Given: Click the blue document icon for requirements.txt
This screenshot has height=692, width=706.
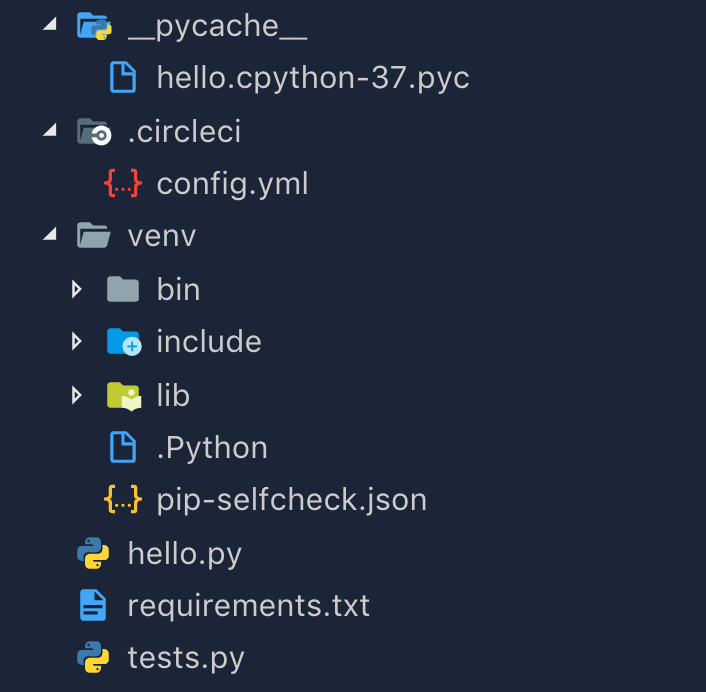Looking at the screenshot, I should [93, 605].
